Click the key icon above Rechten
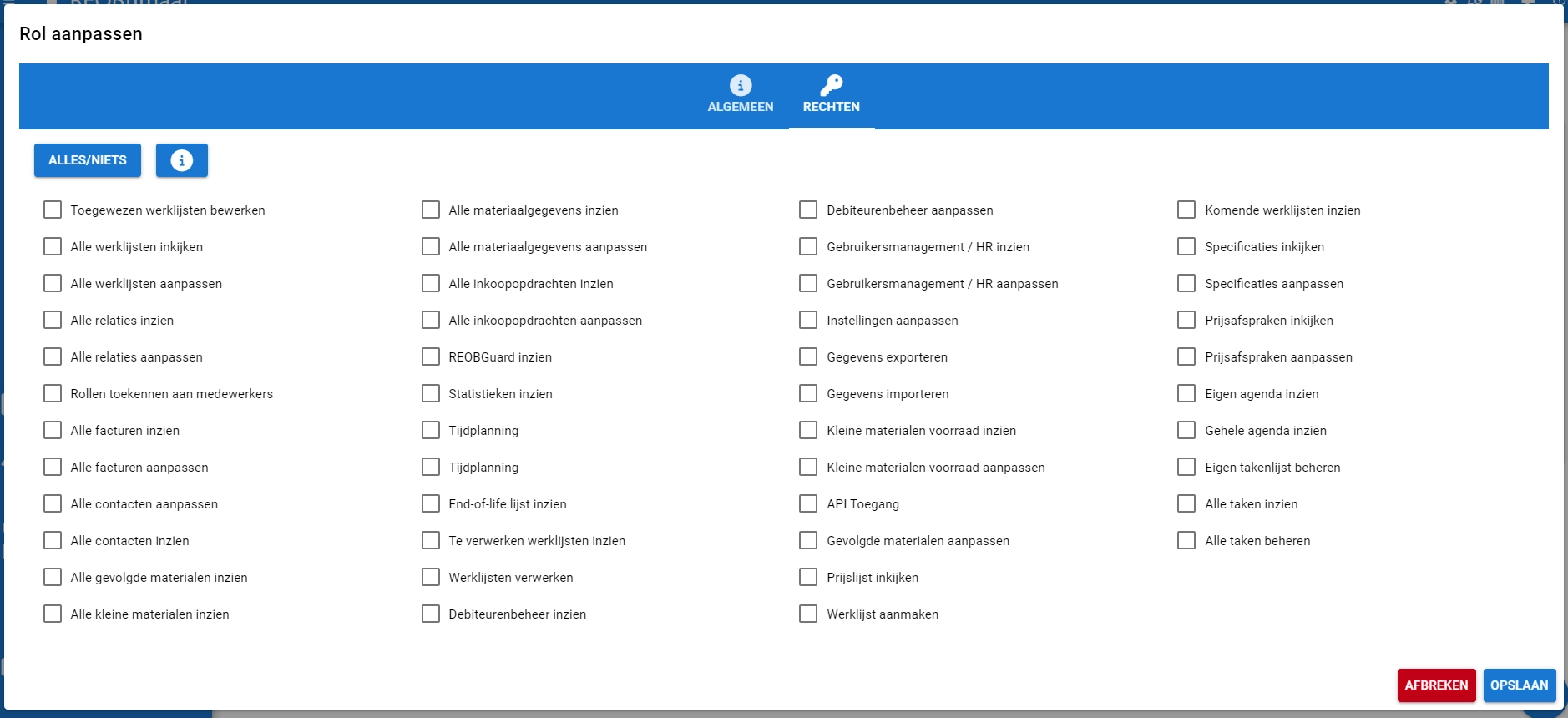1568x718 pixels. tap(831, 85)
